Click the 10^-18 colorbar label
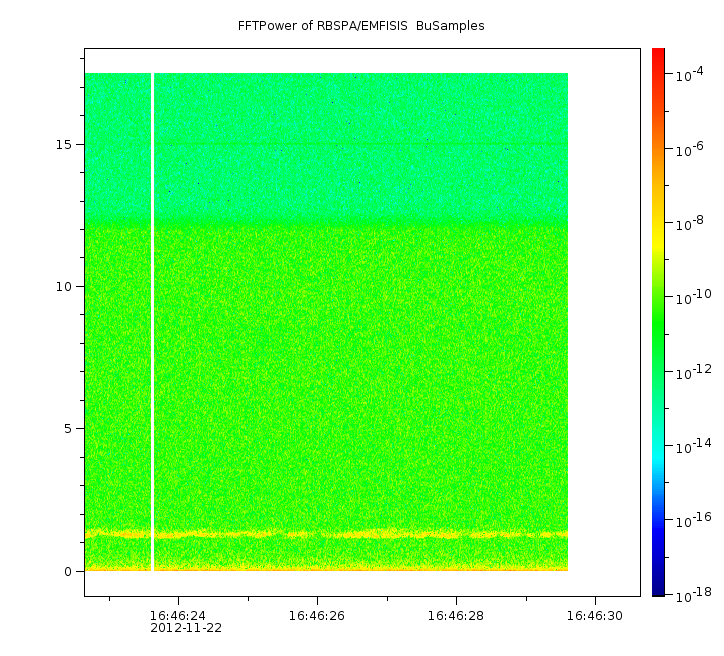The image size is (724, 656). pyautogui.click(x=691, y=594)
